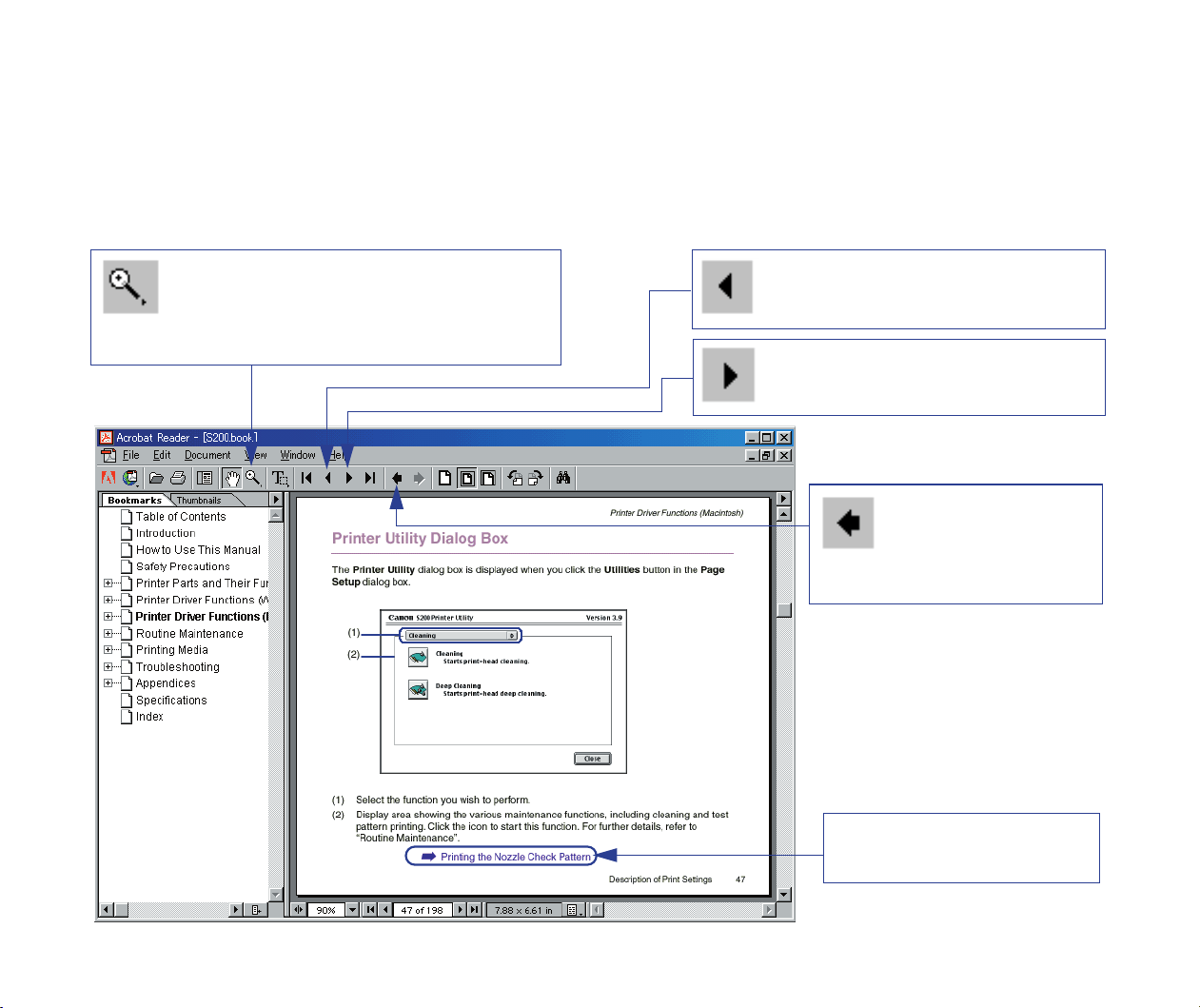Screen dimensions: 1200x1008
Task: Rotate page counterclockwise toolbar icon
Action: point(515,478)
